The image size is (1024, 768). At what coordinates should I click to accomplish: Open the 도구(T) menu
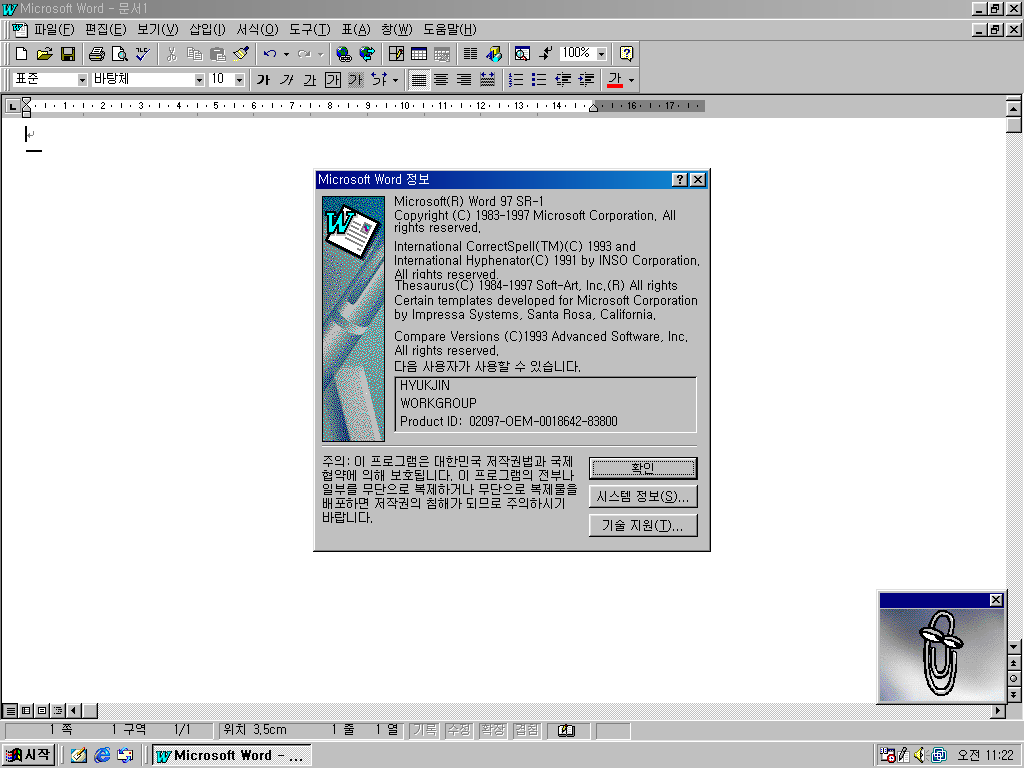coord(310,29)
